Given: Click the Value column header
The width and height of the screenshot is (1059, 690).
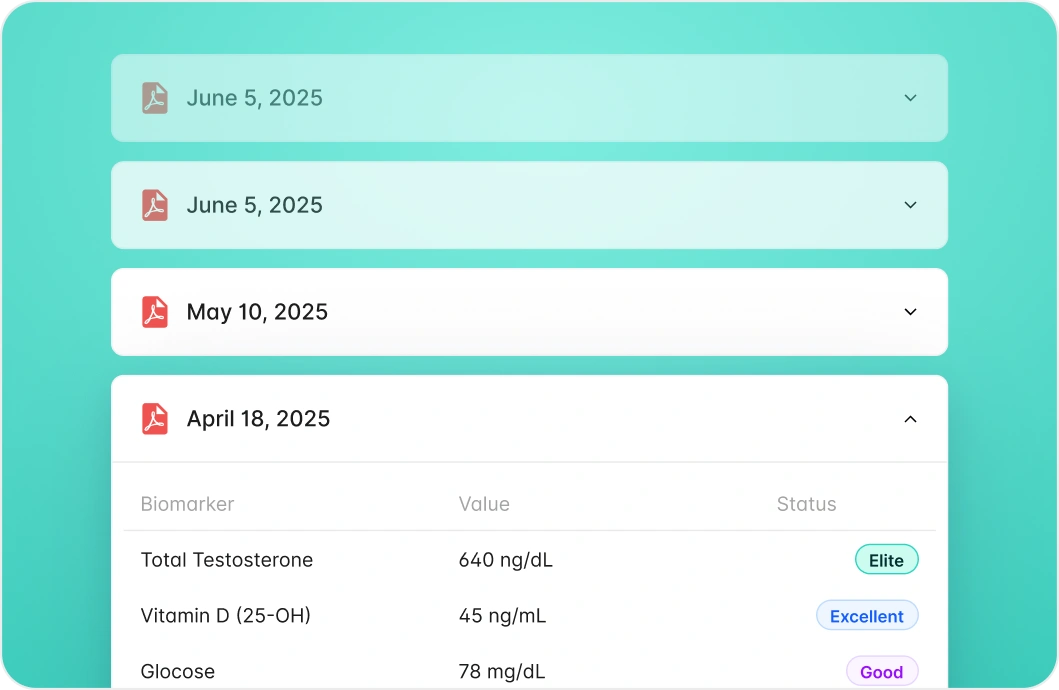Looking at the screenshot, I should click(x=484, y=504).
